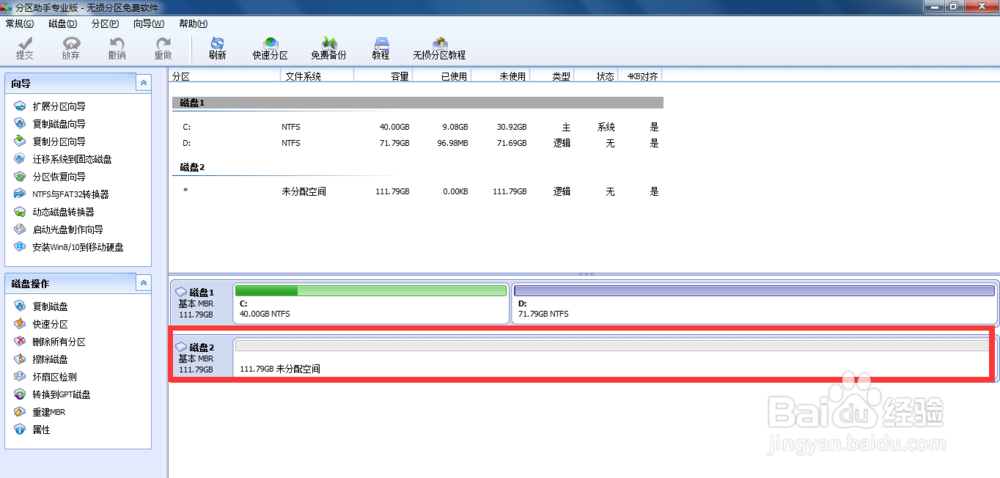
Task: Open the 向导(W) menu
Action: point(148,24)
